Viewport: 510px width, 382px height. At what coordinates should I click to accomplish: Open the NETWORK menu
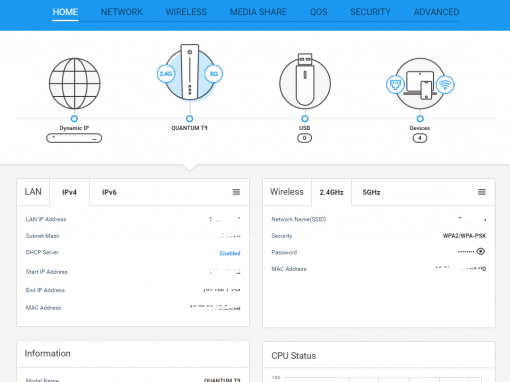[x=122, y=12]
